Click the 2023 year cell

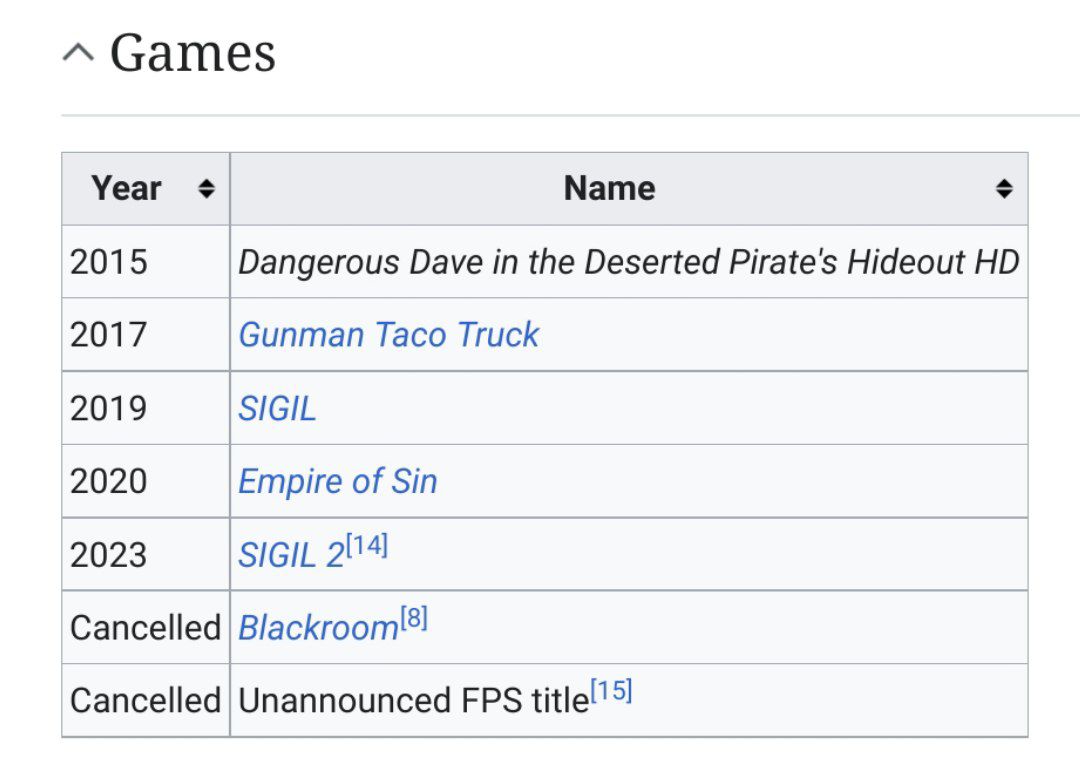click(x=146, y=555)
